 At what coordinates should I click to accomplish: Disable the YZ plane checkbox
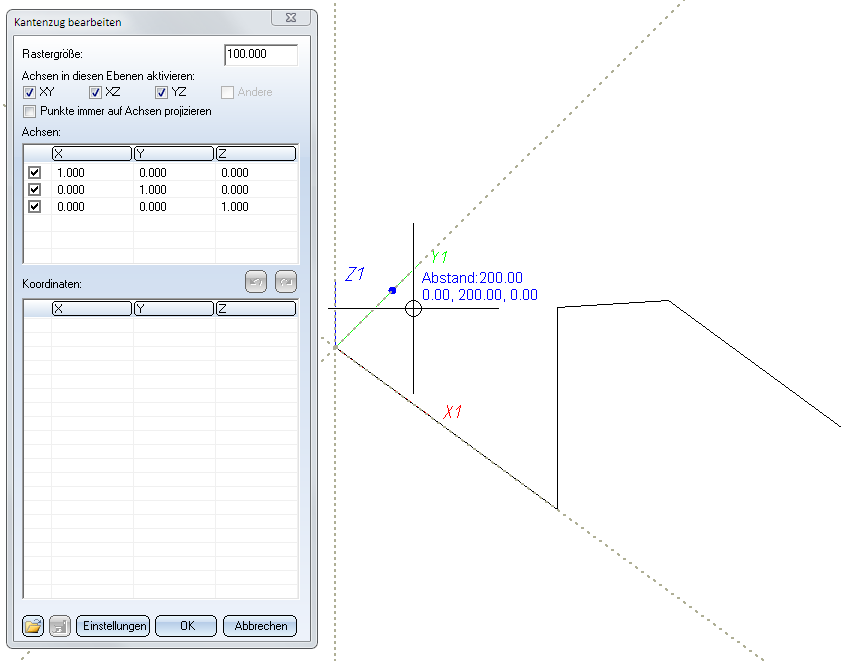click(x=162, y=93)
